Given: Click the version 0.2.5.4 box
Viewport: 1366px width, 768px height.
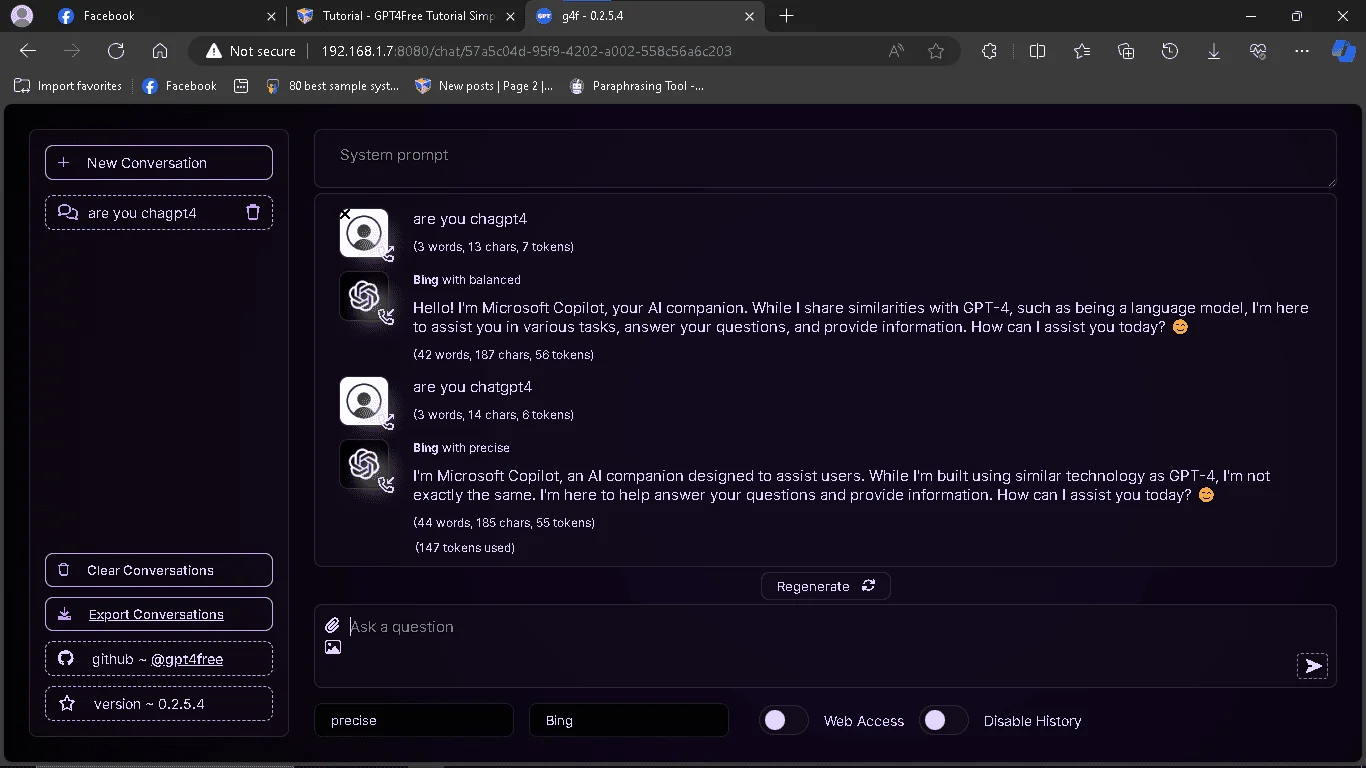Looking at the screenshot, I should (x=159, y=704).
